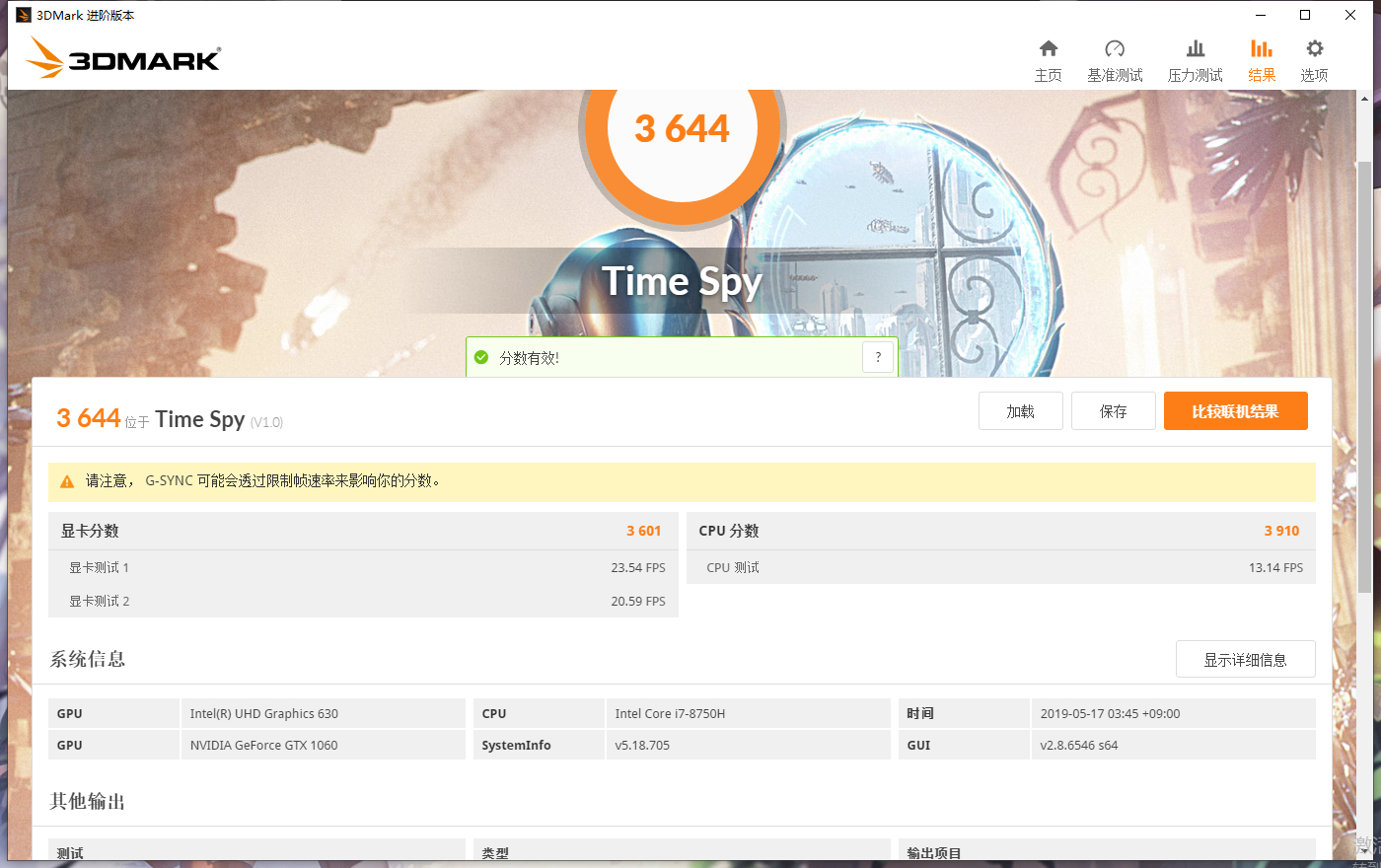Click the GUI label cell
Viewport: 1381px width, 868px height.
click(x=965, y=745)
